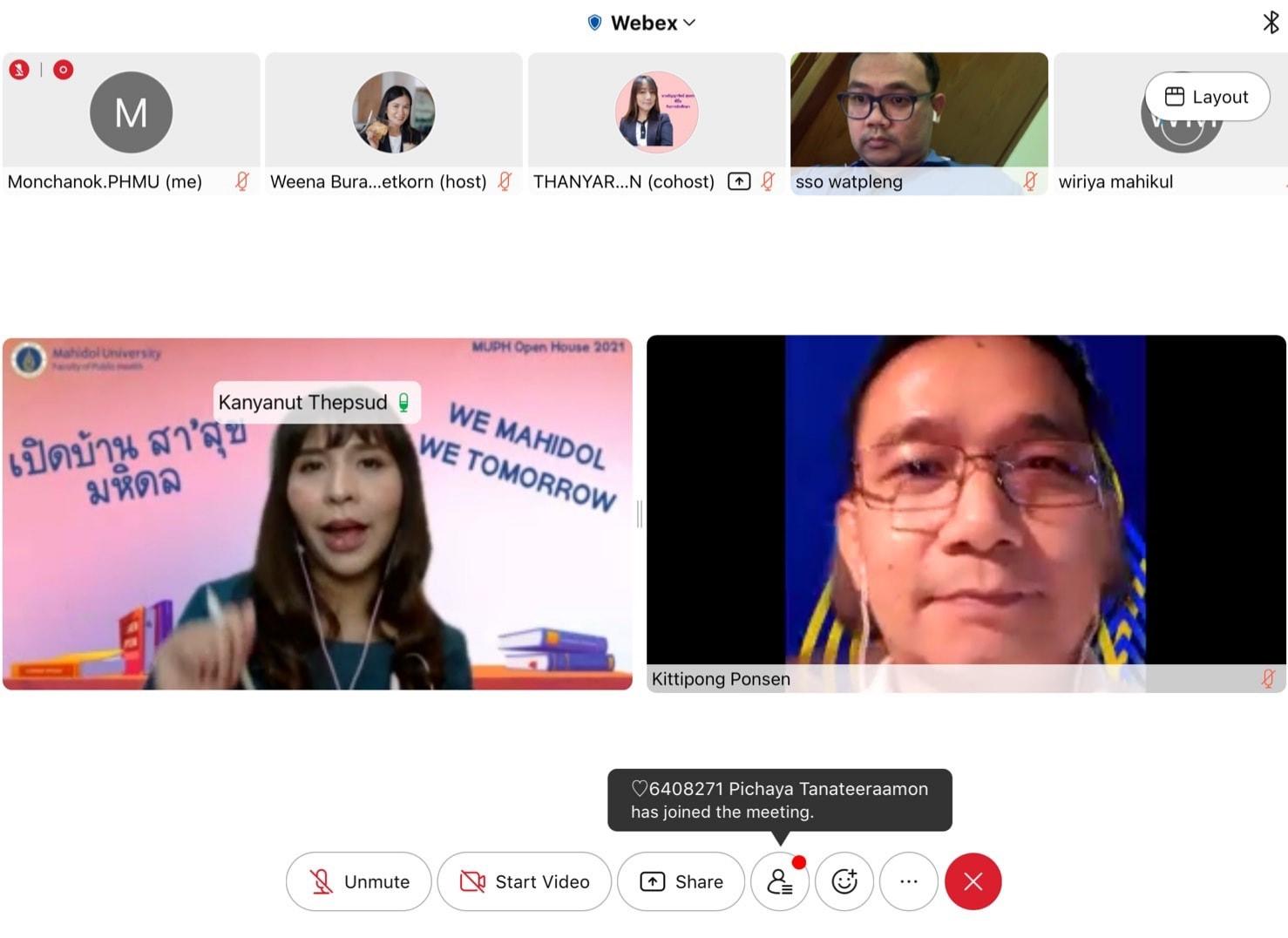Click the Pichaya joined-meeting notification
1288x938 pixels.
[780, 800]
